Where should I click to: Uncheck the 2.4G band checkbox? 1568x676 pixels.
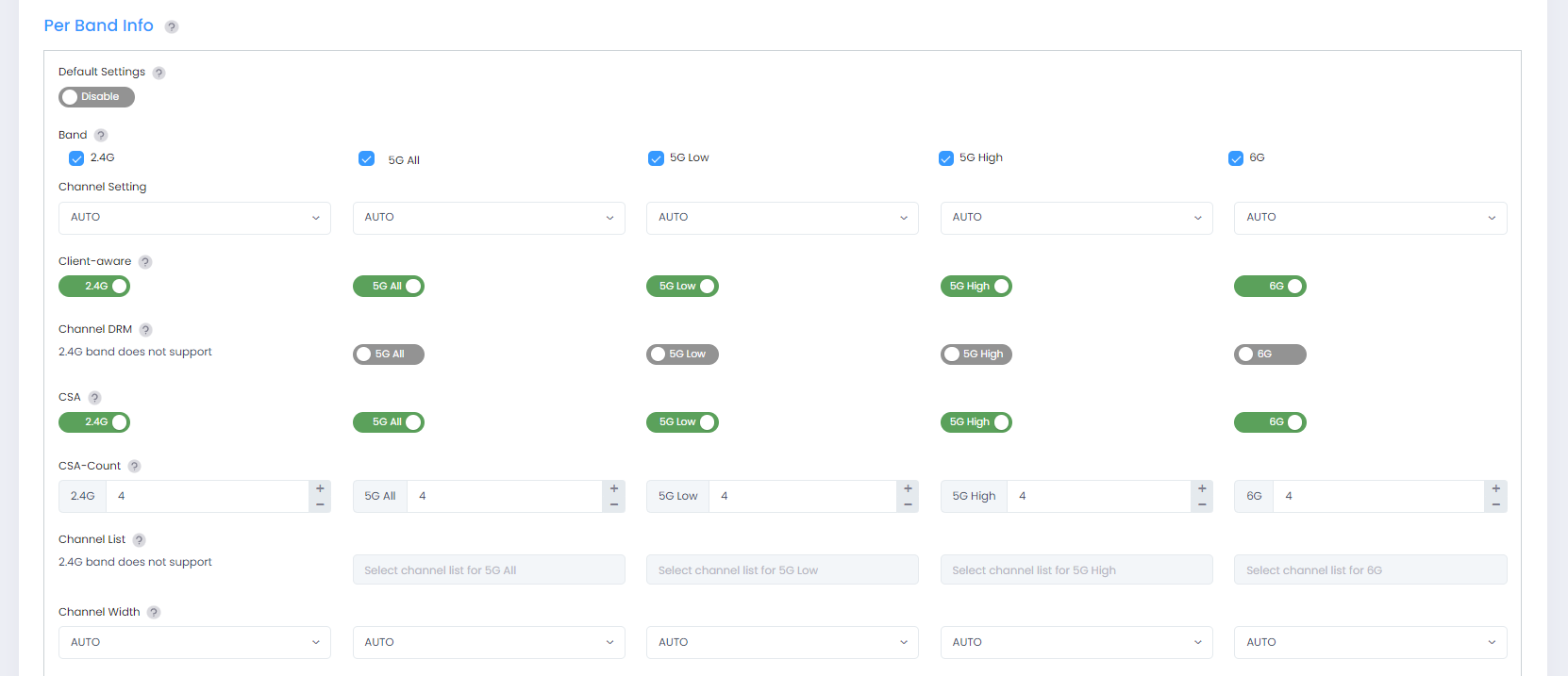(76, 158)
